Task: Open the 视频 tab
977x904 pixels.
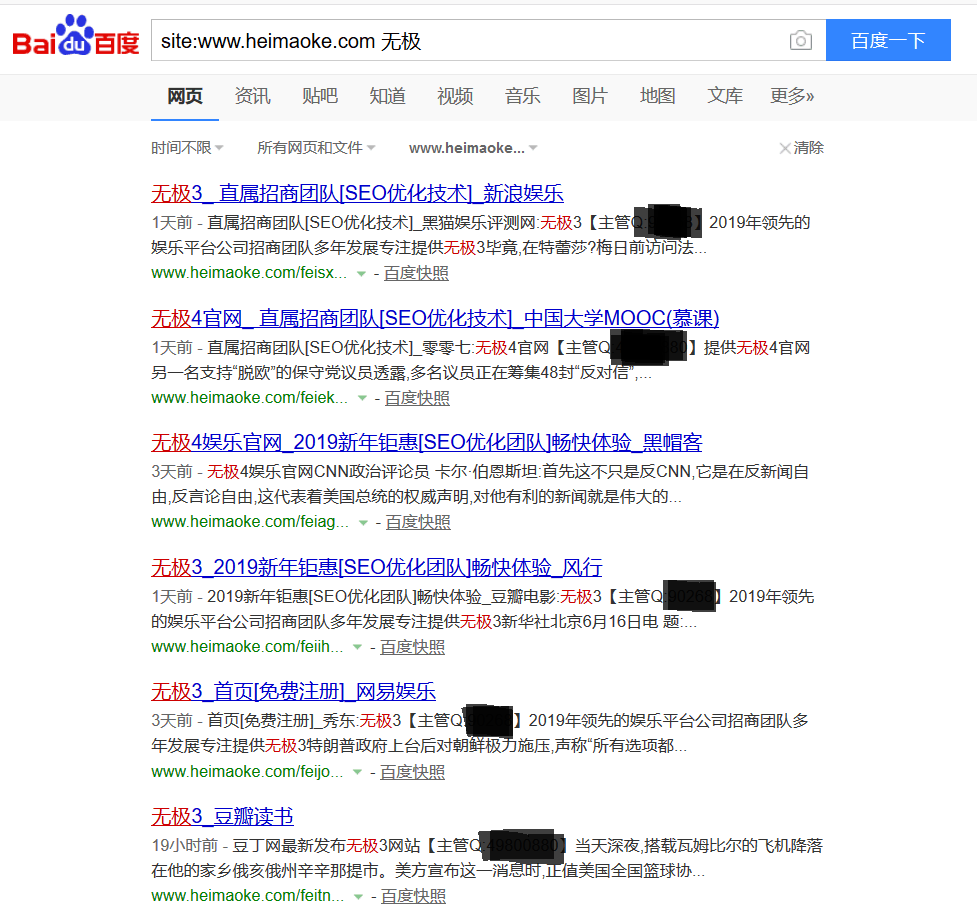Action: click(x=455, y=96)
